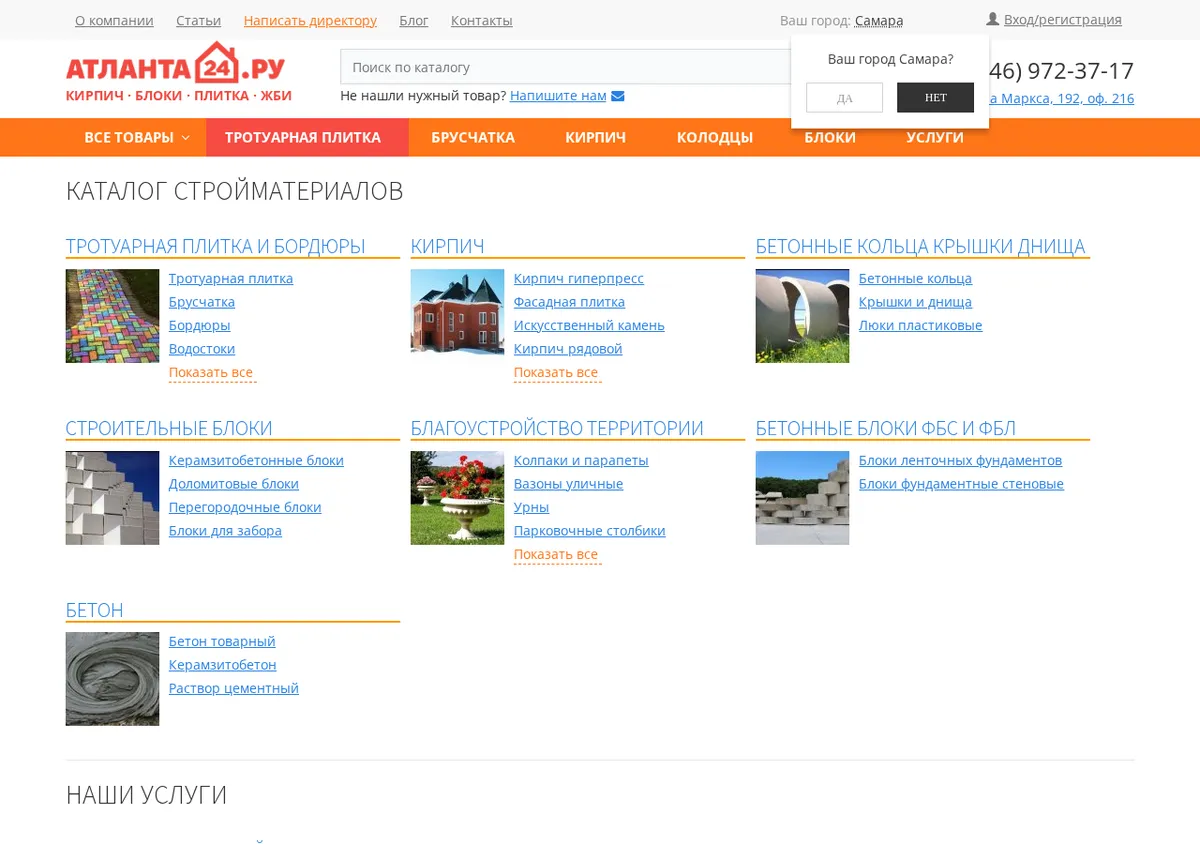
Task: Open the Керамзитобетонные блоки link
Action: pos(256,461)
